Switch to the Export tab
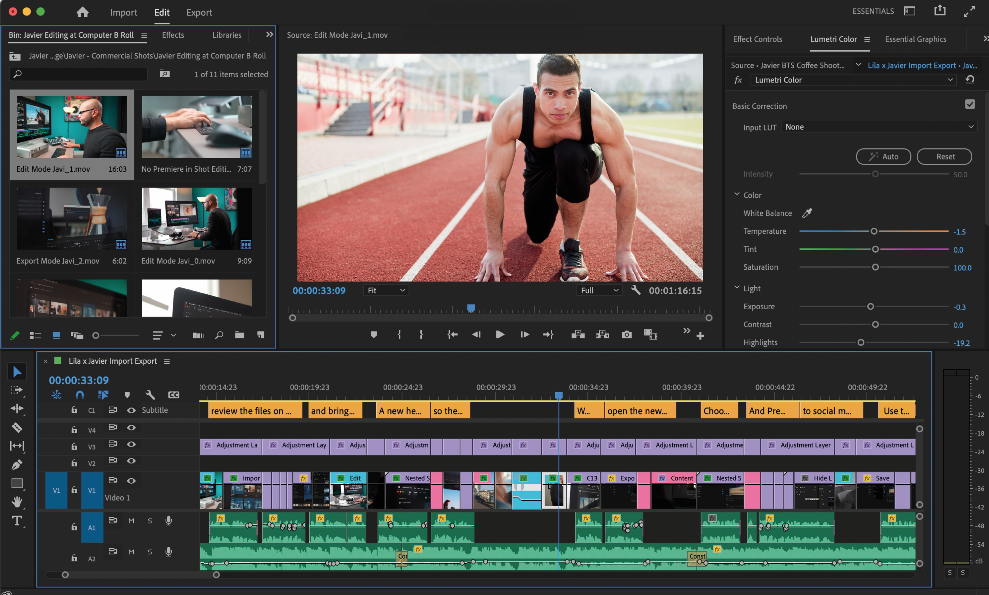Image resolution: width=989 pixels, height=595 pixels. 197,13
